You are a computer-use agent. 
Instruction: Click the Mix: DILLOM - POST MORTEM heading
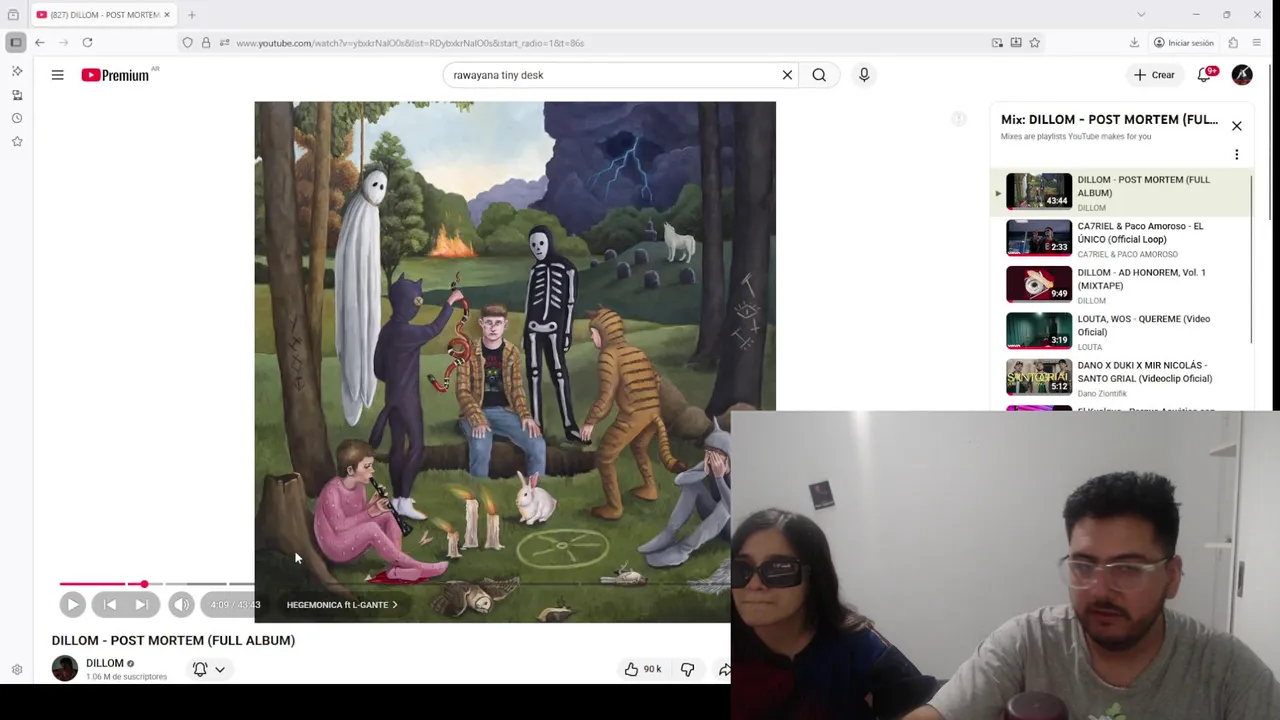1109,120
